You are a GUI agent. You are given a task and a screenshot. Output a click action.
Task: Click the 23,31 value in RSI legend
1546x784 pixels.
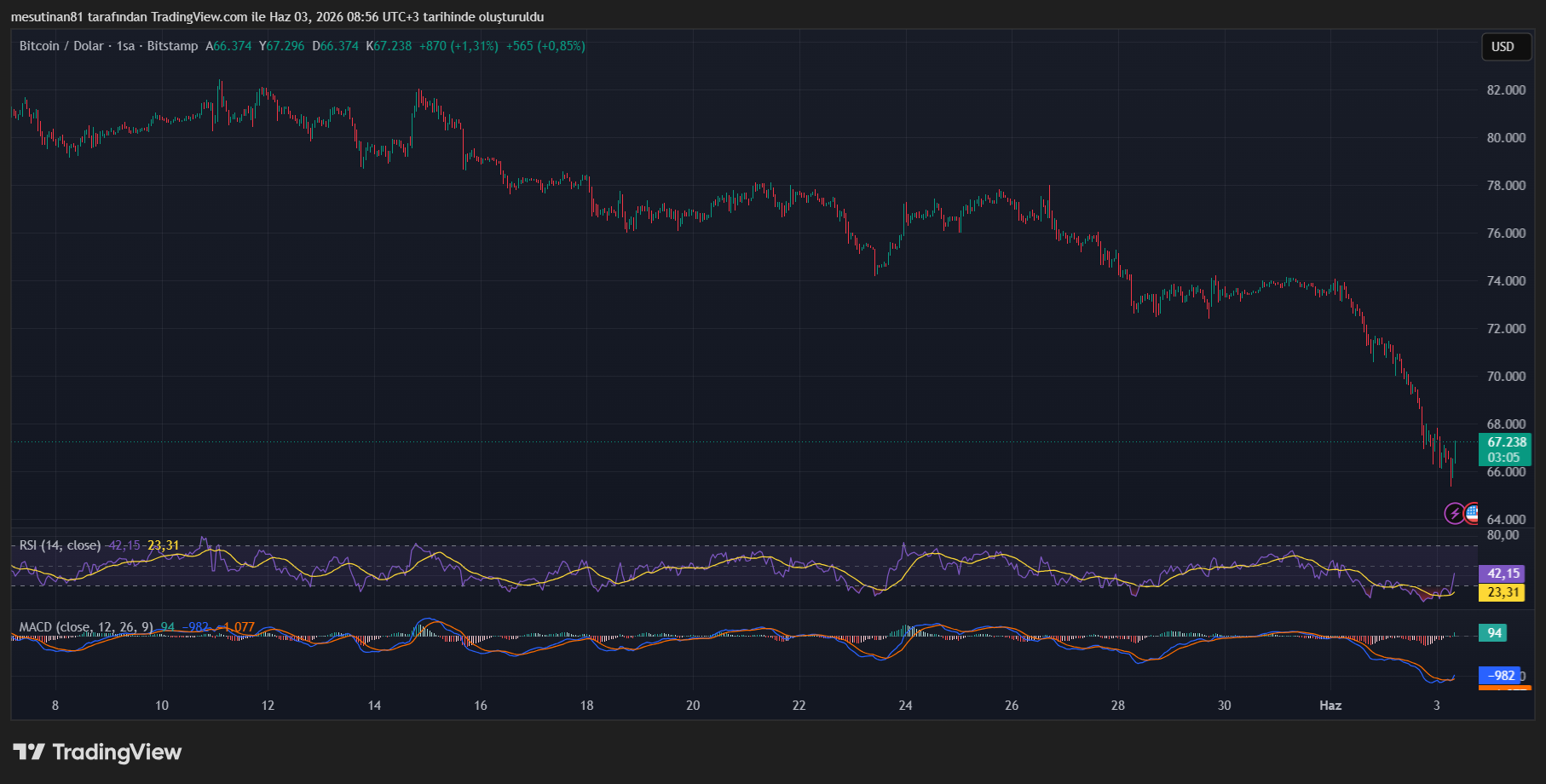(x=164, y=545)
